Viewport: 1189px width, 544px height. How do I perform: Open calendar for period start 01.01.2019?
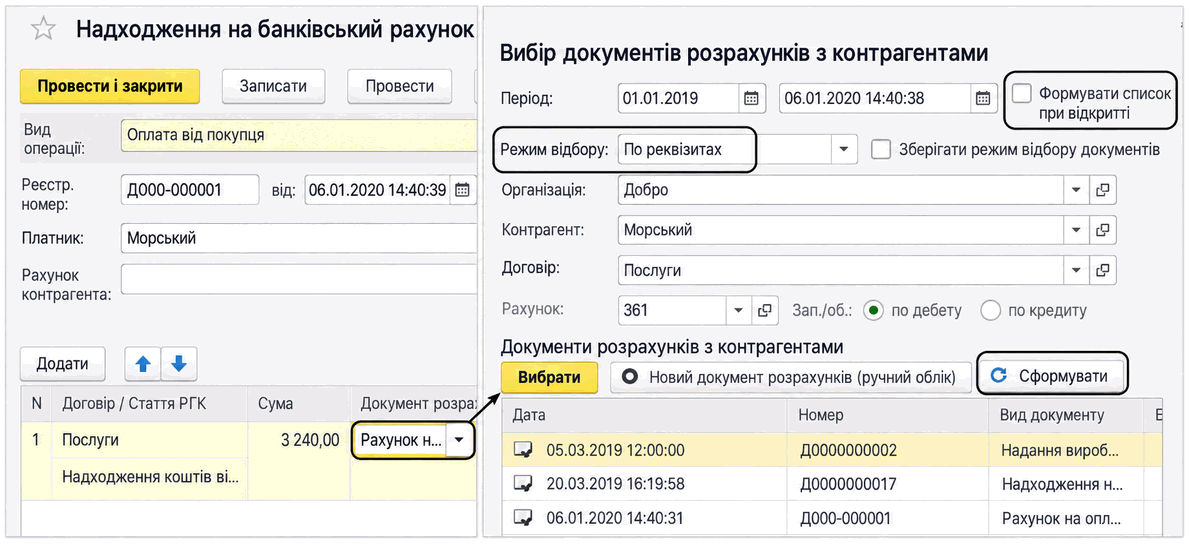pyautogui.click(x=751, y=99)
